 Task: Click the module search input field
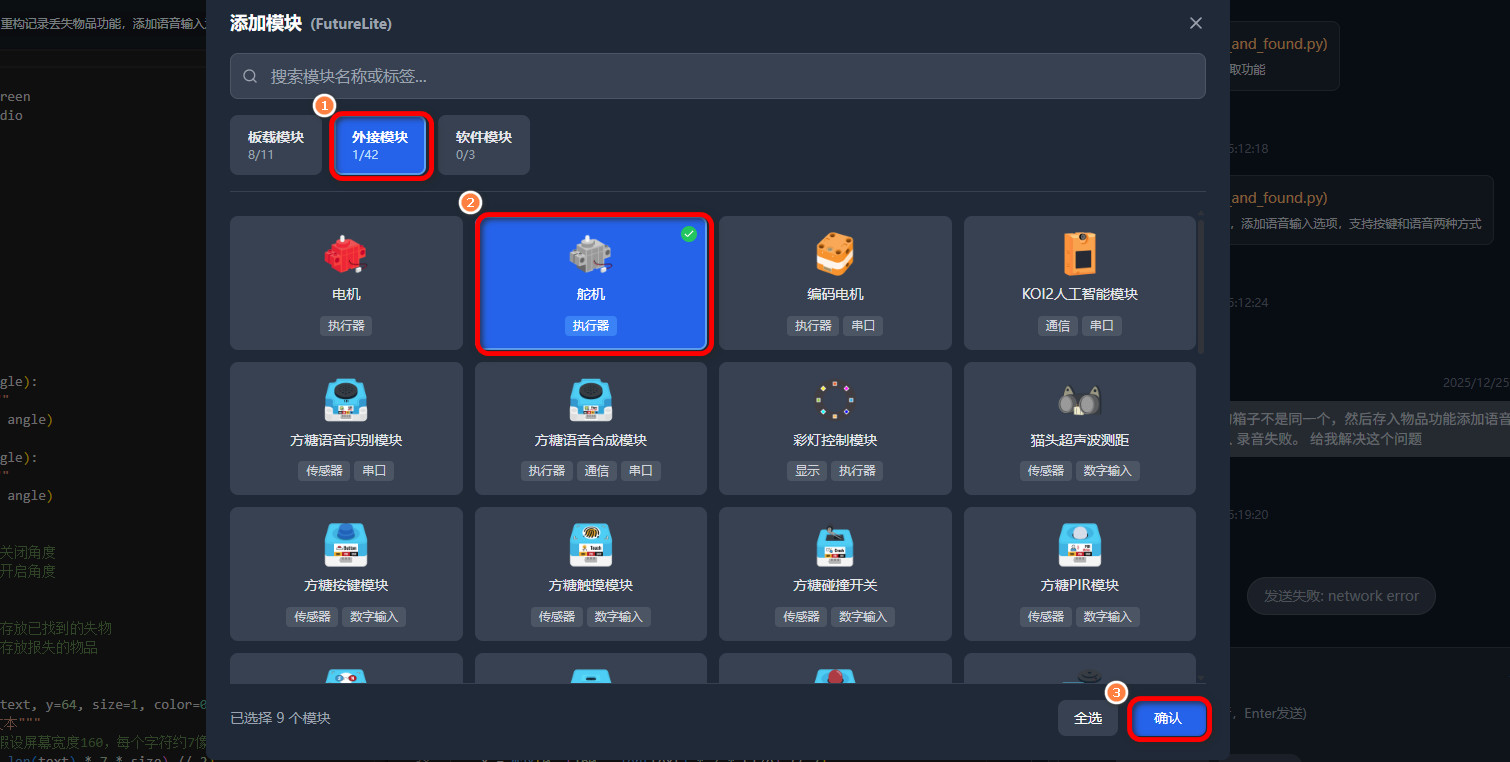(717, 76)
